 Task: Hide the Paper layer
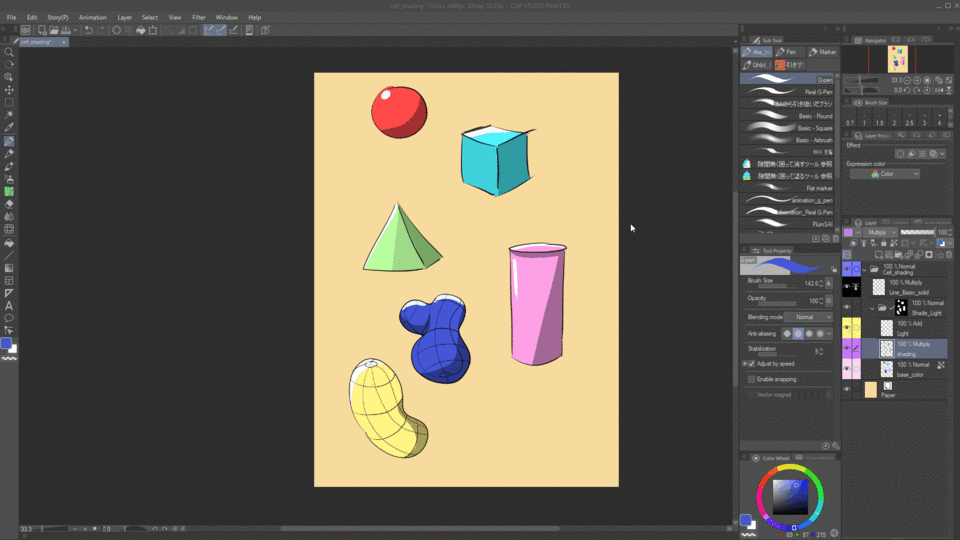pos(847,389)
